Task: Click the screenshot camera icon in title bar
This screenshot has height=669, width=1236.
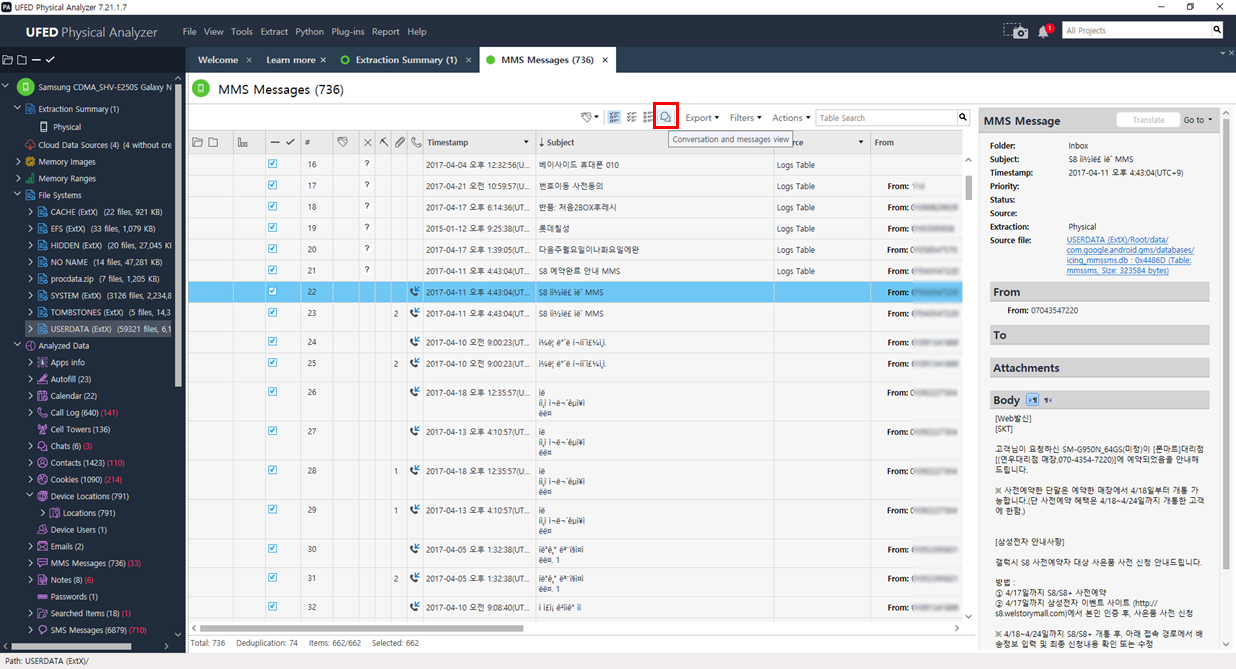Action: (1016, 32)
